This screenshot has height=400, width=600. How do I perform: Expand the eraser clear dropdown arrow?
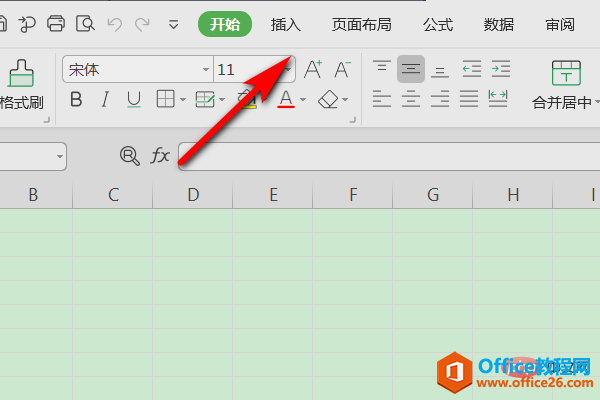tap(345, 100)
